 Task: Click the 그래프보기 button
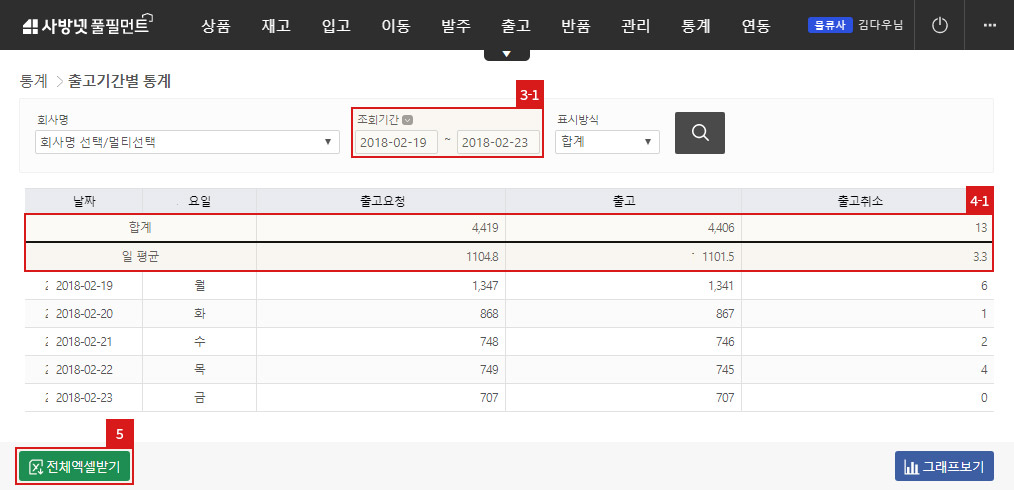(x=944, y=467)
